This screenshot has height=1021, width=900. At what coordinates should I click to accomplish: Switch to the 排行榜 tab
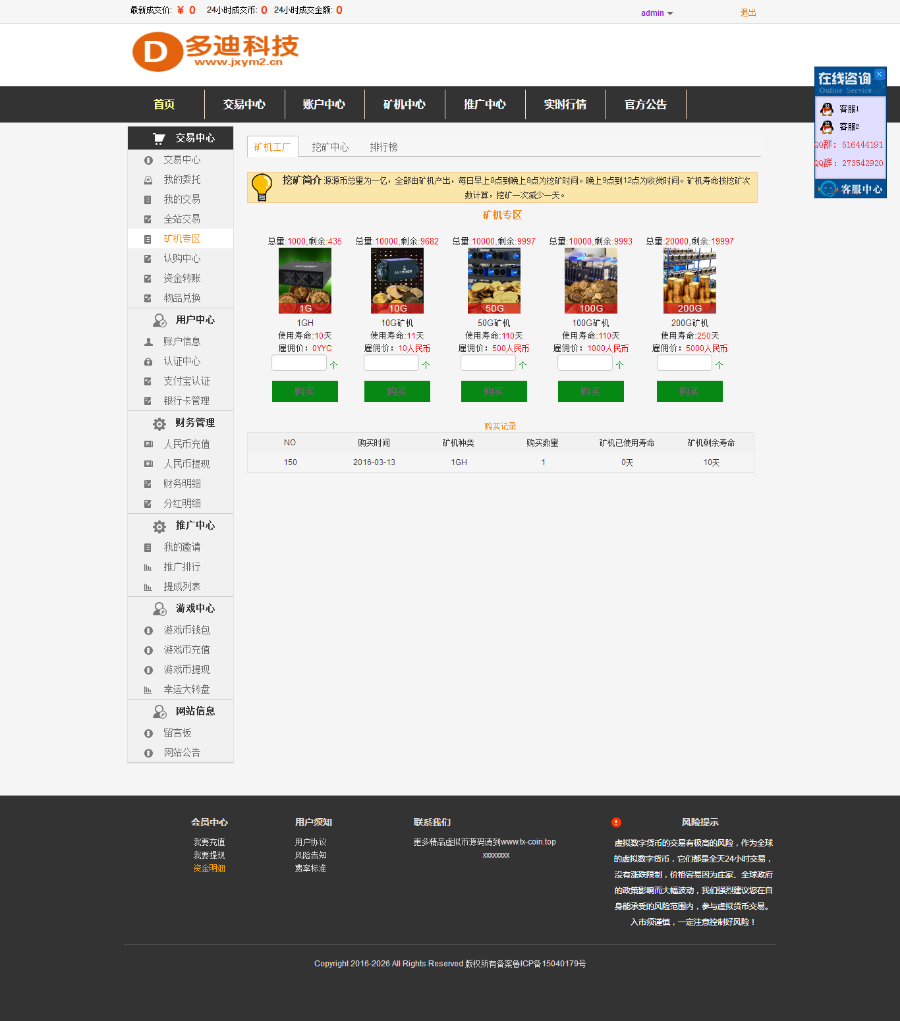pyautogui.click(x=384, y=147)
